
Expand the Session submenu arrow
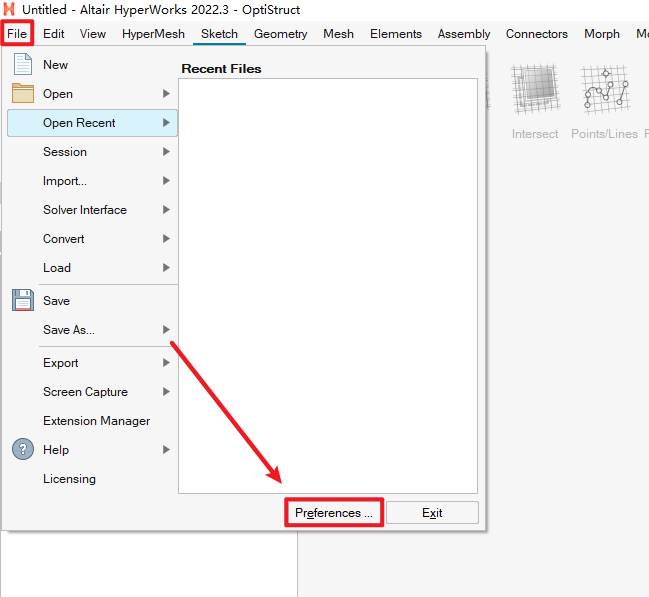tap(166, 152)
